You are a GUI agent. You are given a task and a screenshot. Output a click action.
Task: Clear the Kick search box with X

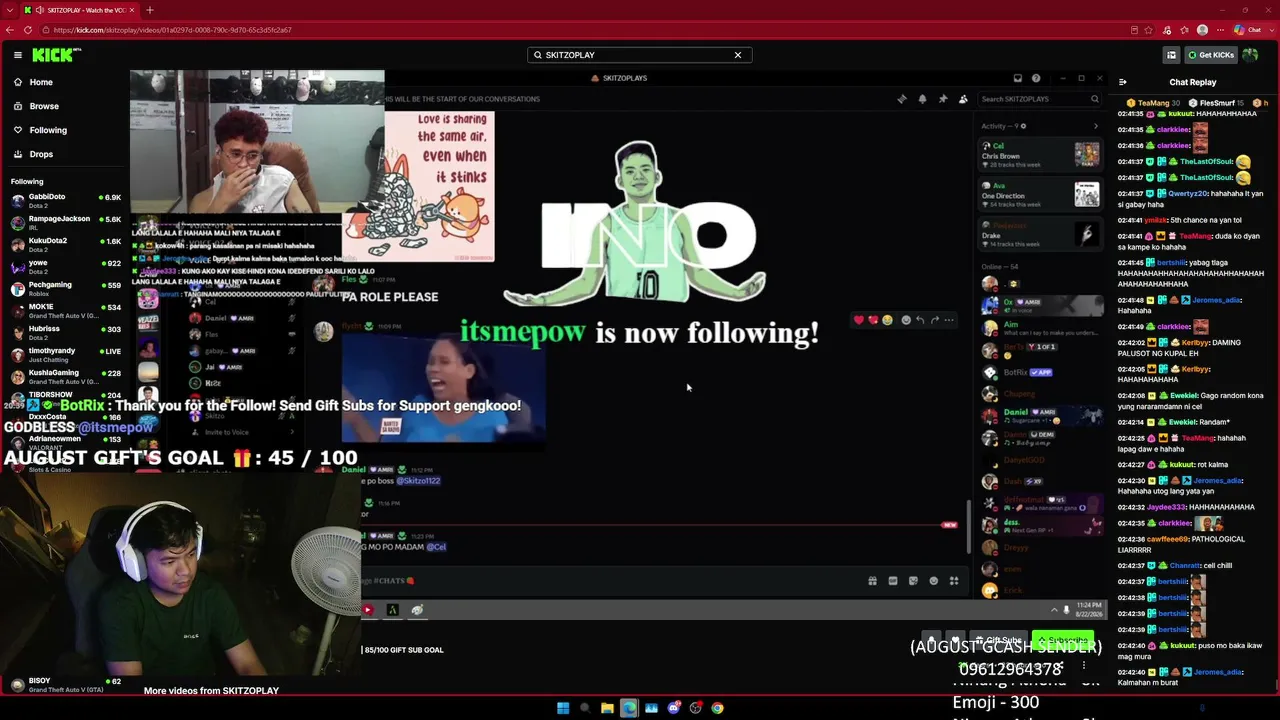738,55
